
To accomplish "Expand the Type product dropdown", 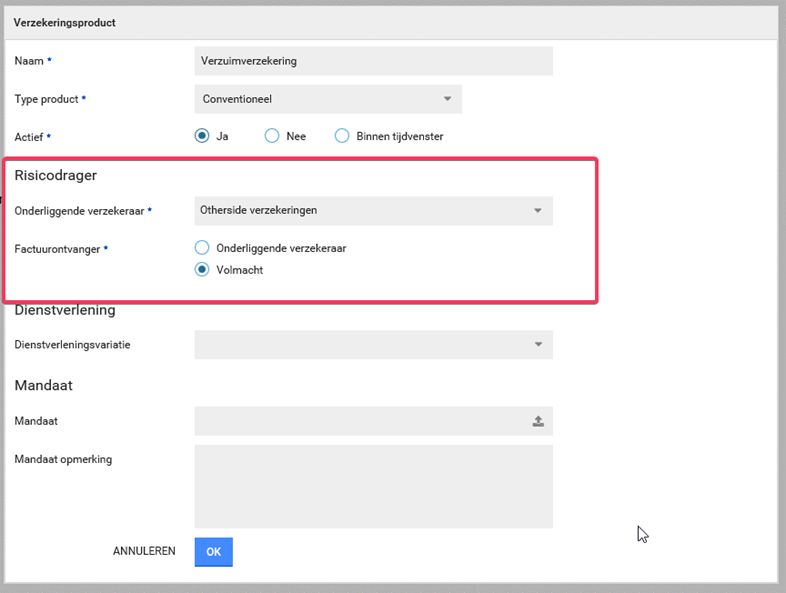I will (x=447, y=99).
